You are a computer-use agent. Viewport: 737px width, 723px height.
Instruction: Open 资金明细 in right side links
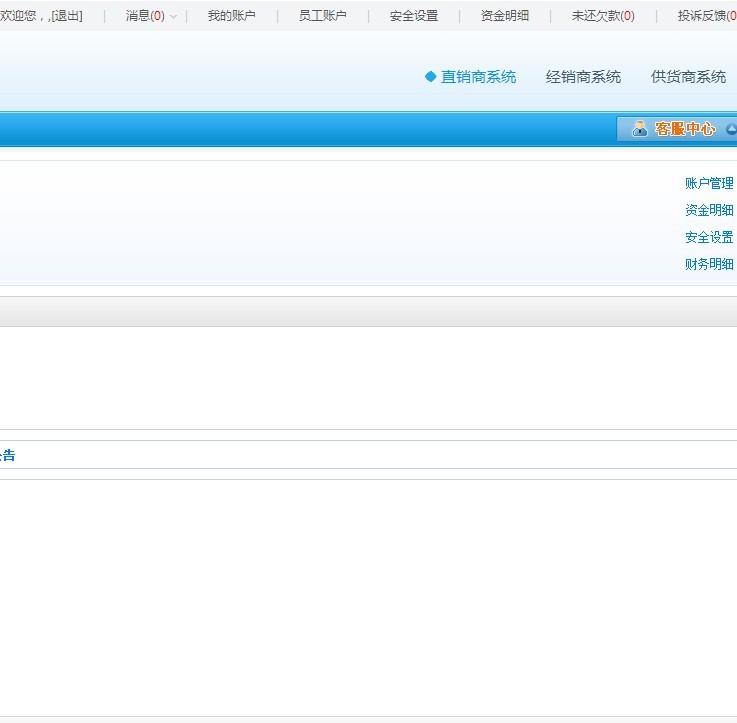pos(709,210)
